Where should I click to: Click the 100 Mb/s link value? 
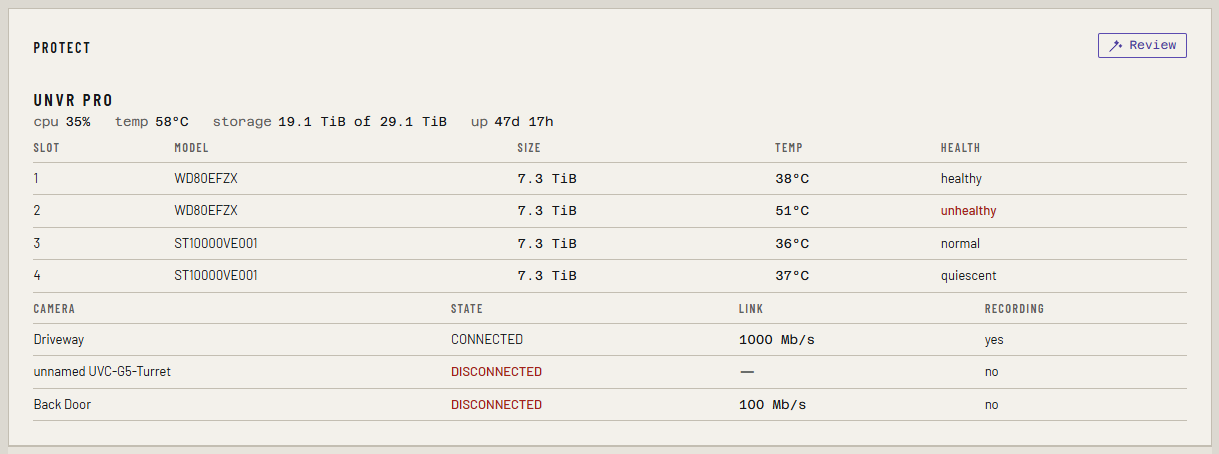click(773, 405)
